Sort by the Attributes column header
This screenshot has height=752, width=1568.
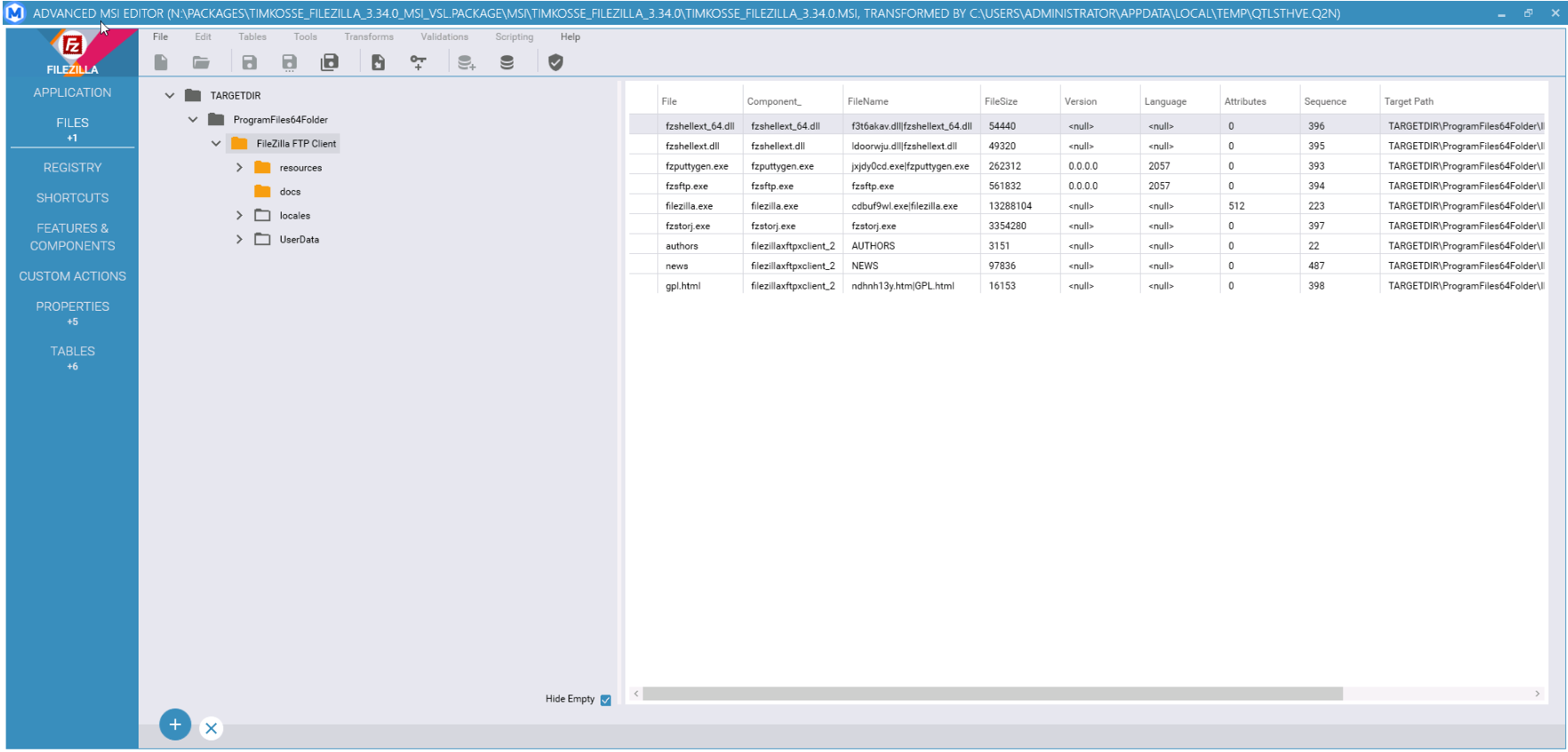tap(1260, 101)
